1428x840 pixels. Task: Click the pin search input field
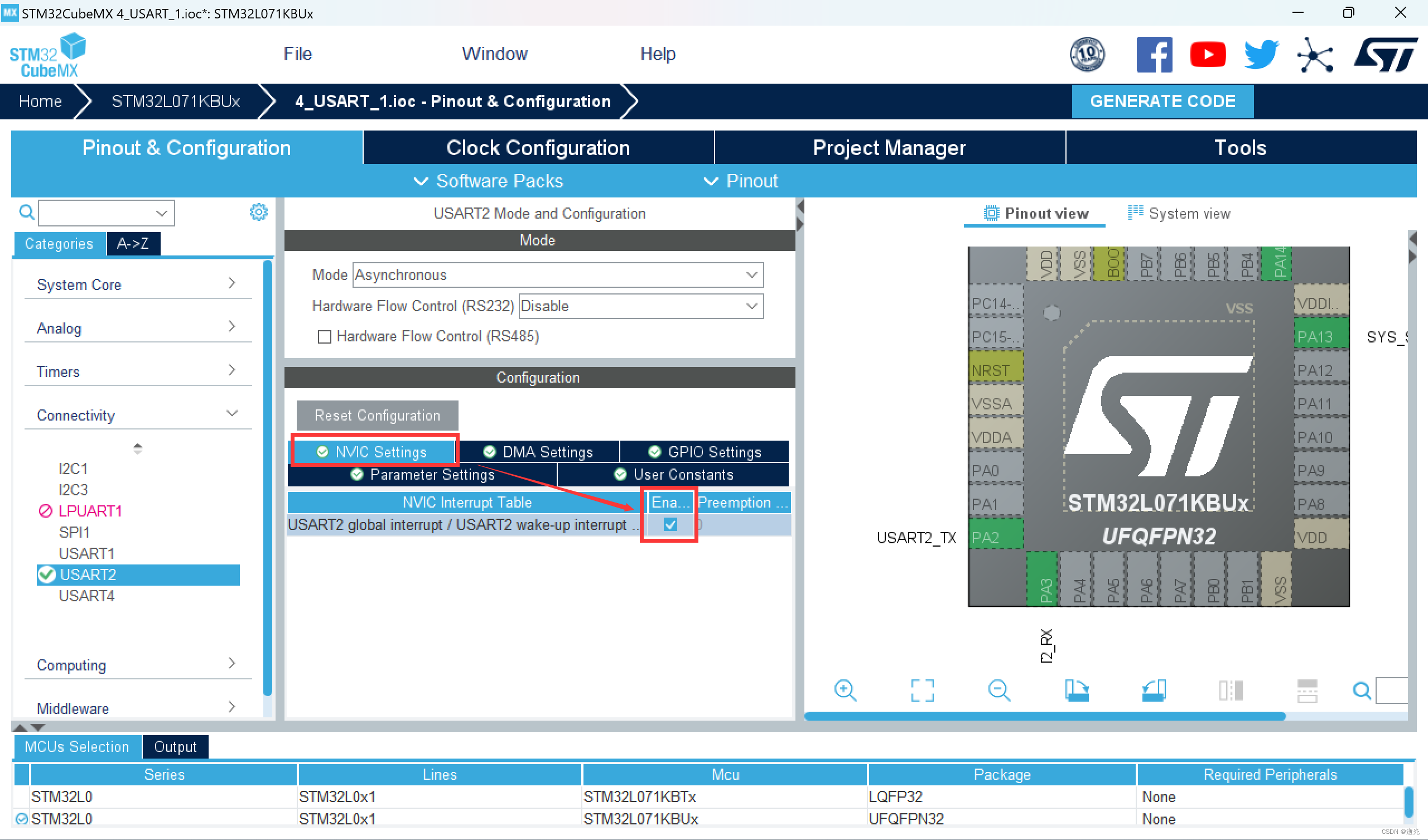tap(1393, 691)
